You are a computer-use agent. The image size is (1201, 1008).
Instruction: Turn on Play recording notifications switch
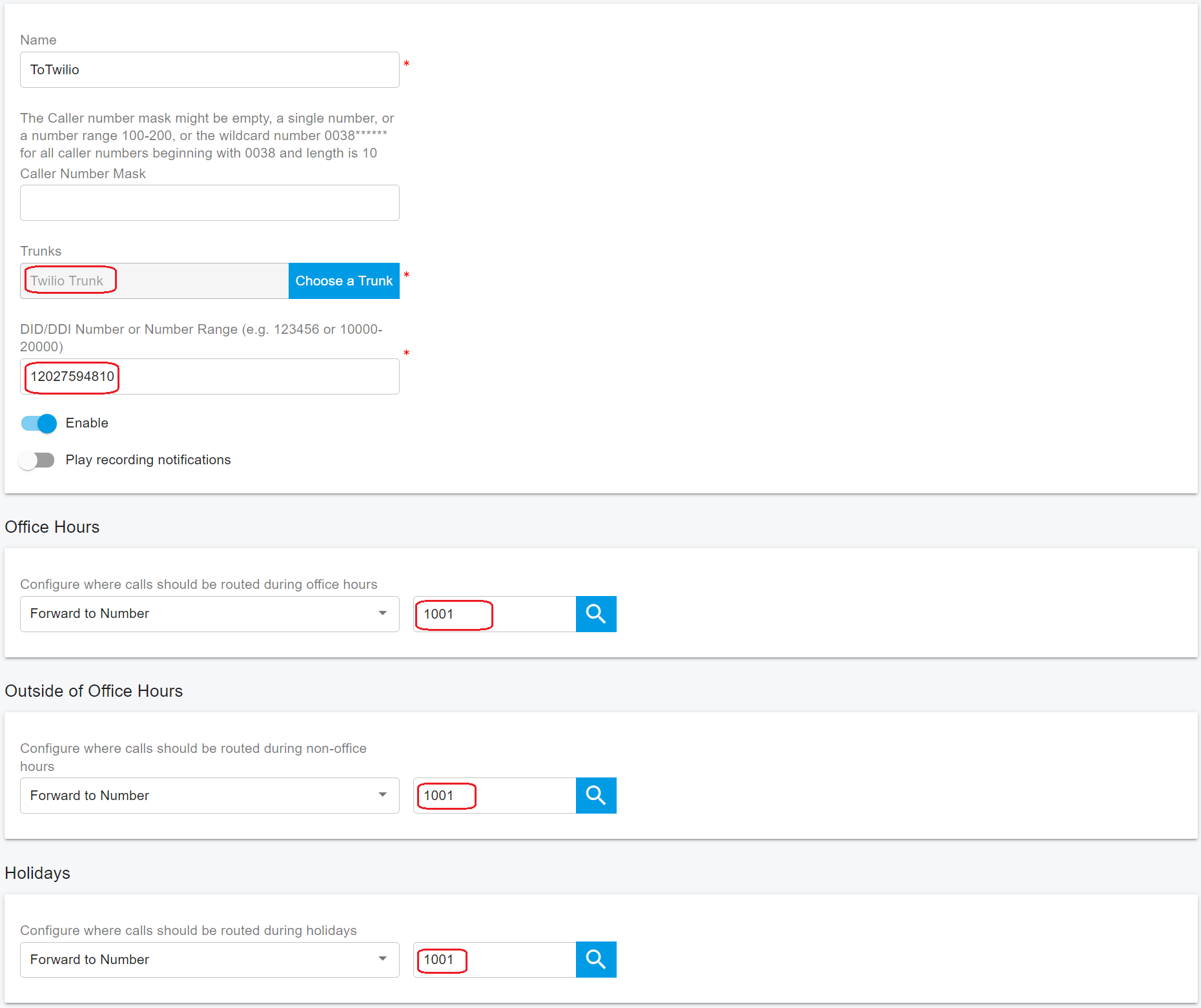37,460
